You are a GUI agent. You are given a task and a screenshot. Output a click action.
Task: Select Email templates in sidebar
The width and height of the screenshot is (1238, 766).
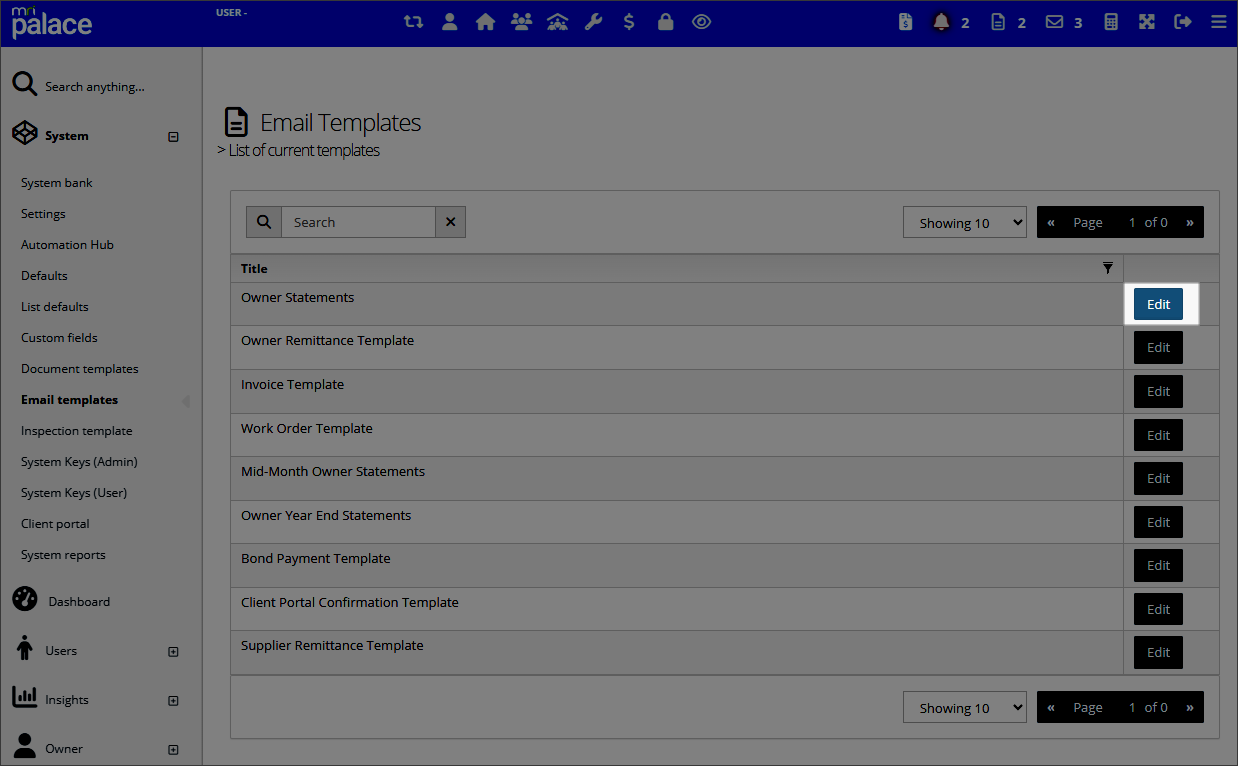click(69, 400)
